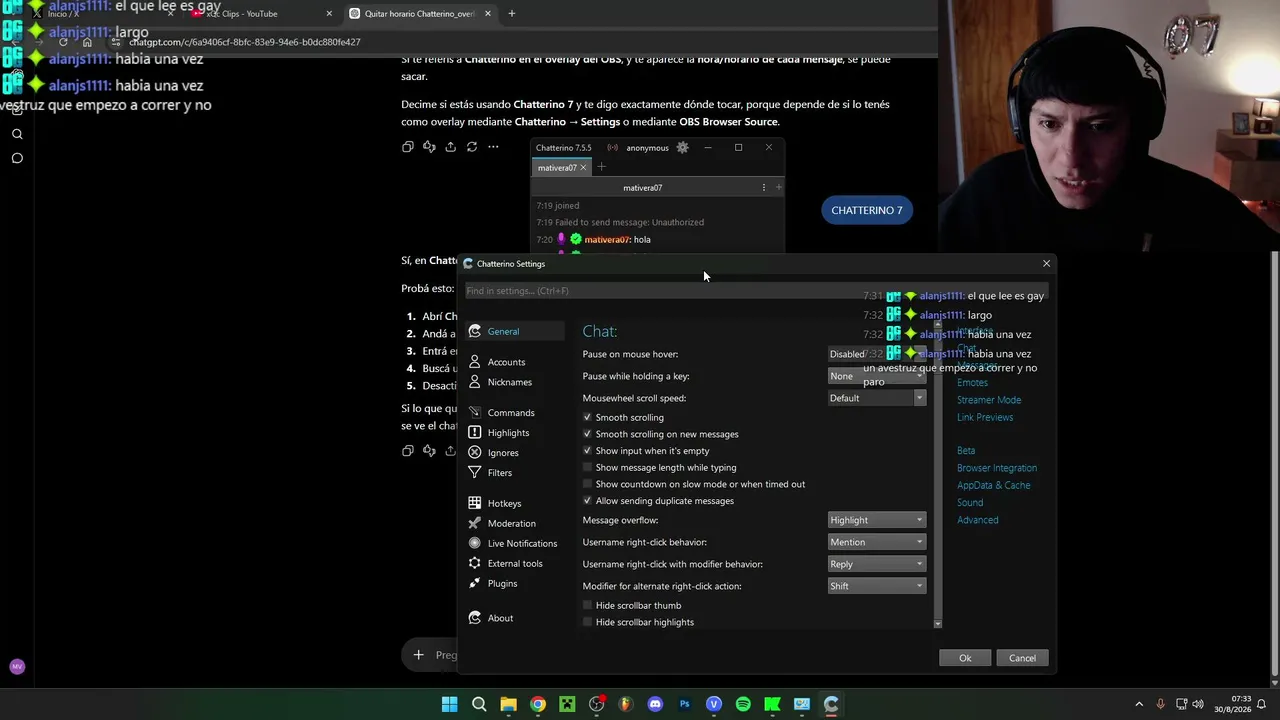Enable Hide scrollbar highlights
This screenshot has width=1280, height=720.
(x=588, y=622)
